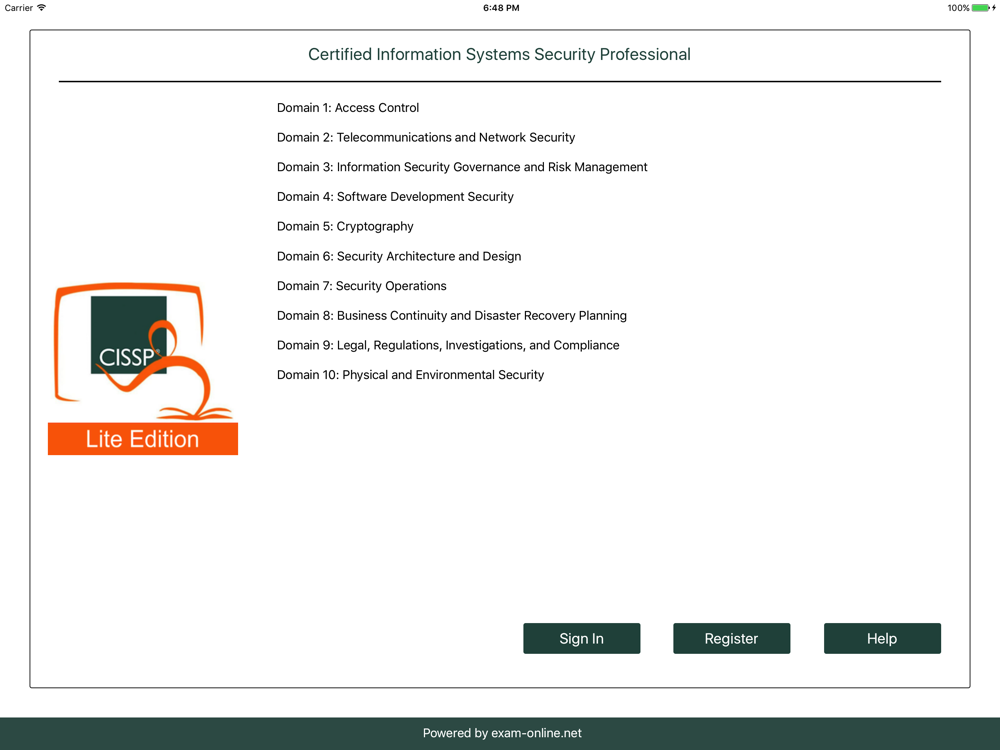Tap the Powered by exam-online.net footer
1000x750 pixels.
pyautogui.click(x=502, y=733)
